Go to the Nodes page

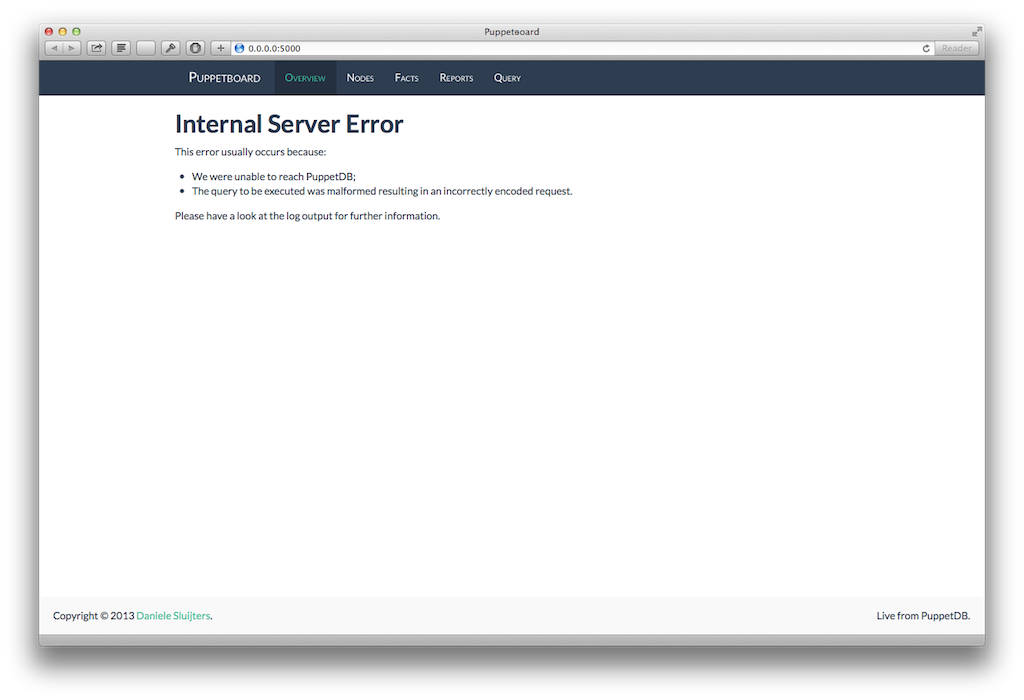pos(360,78)
